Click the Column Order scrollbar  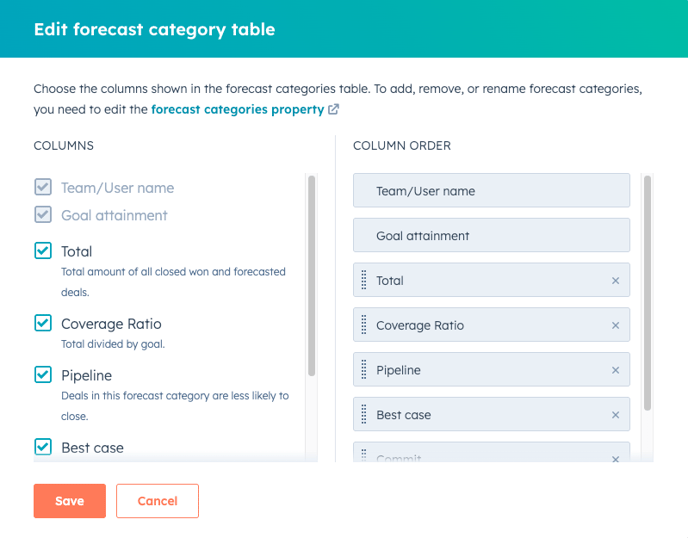647,293
